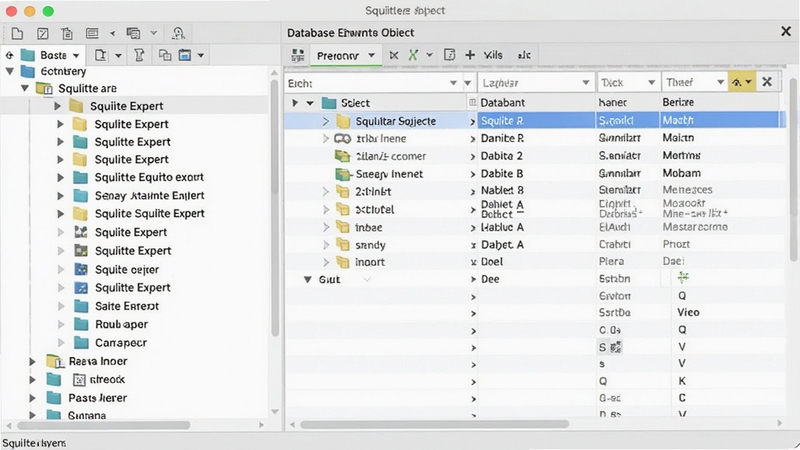Click the green X icon in database toolbar
This screenshot has width=800, height=450.
point(413,55)
